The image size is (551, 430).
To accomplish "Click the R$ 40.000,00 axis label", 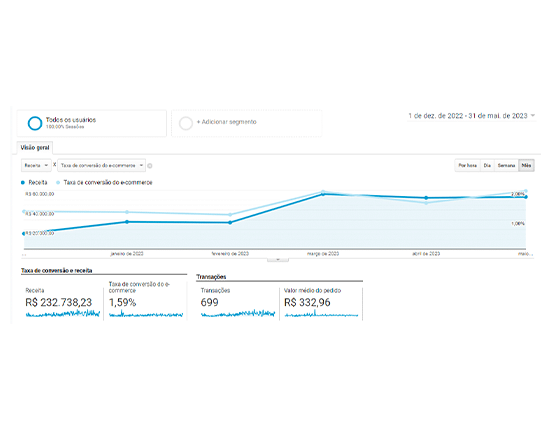I will coord(40,214).
